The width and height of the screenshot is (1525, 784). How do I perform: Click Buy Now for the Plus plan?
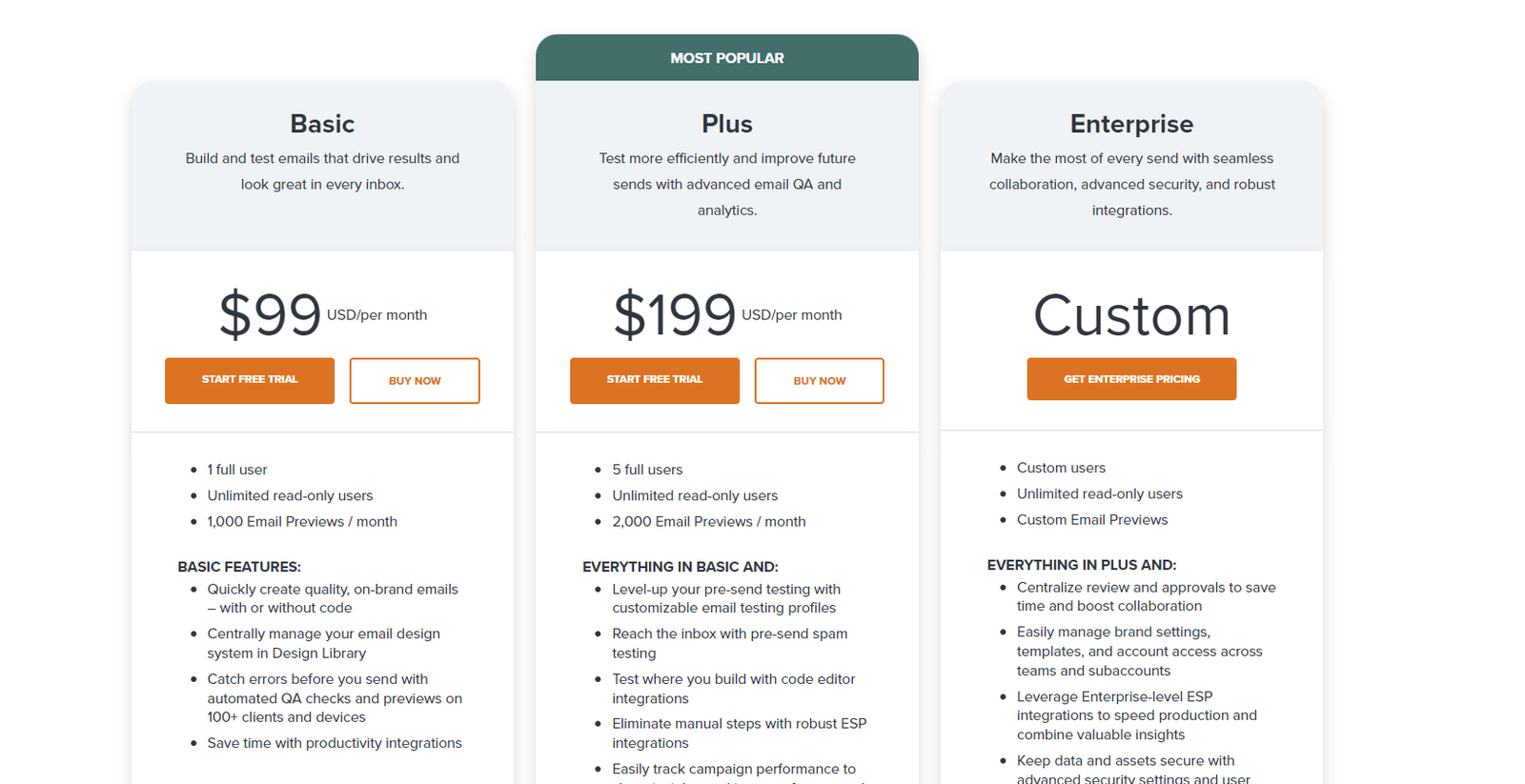tap(819, 380)
